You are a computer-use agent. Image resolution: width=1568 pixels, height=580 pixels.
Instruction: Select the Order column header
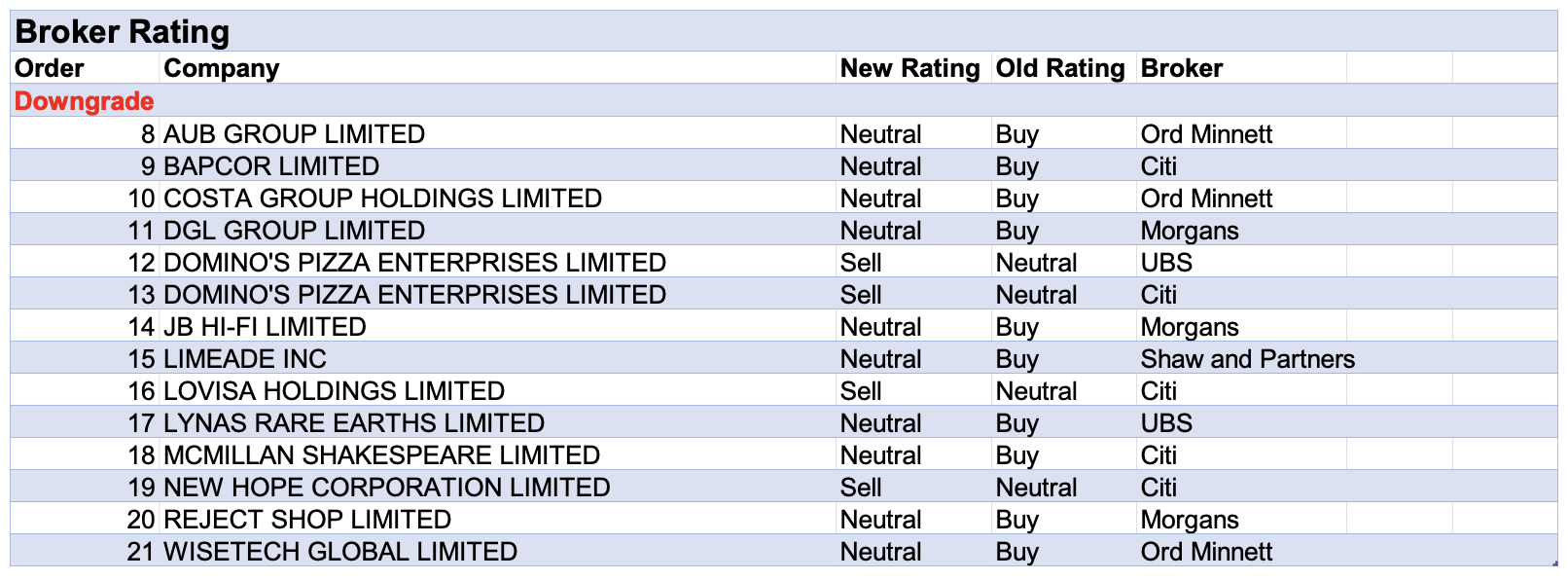tap(50, 68)
